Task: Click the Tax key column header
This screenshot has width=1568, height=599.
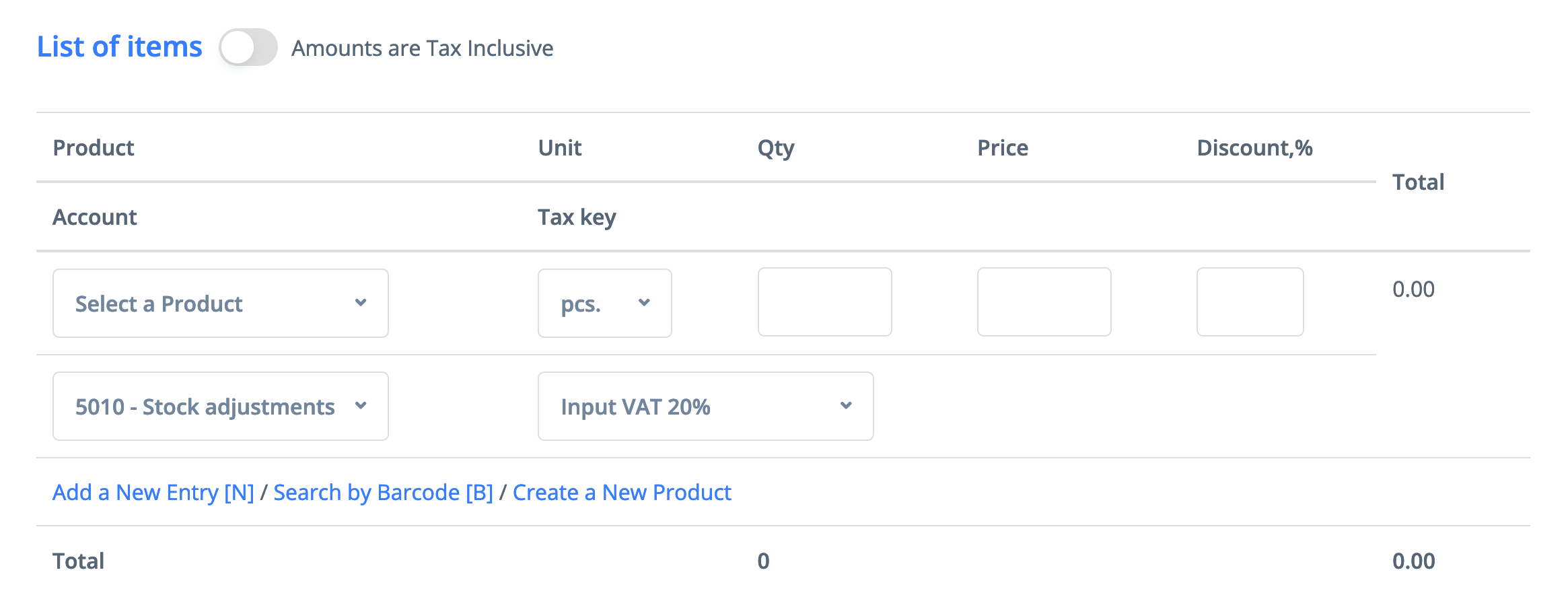Action: pyautogui.click(x=577, y=217)
